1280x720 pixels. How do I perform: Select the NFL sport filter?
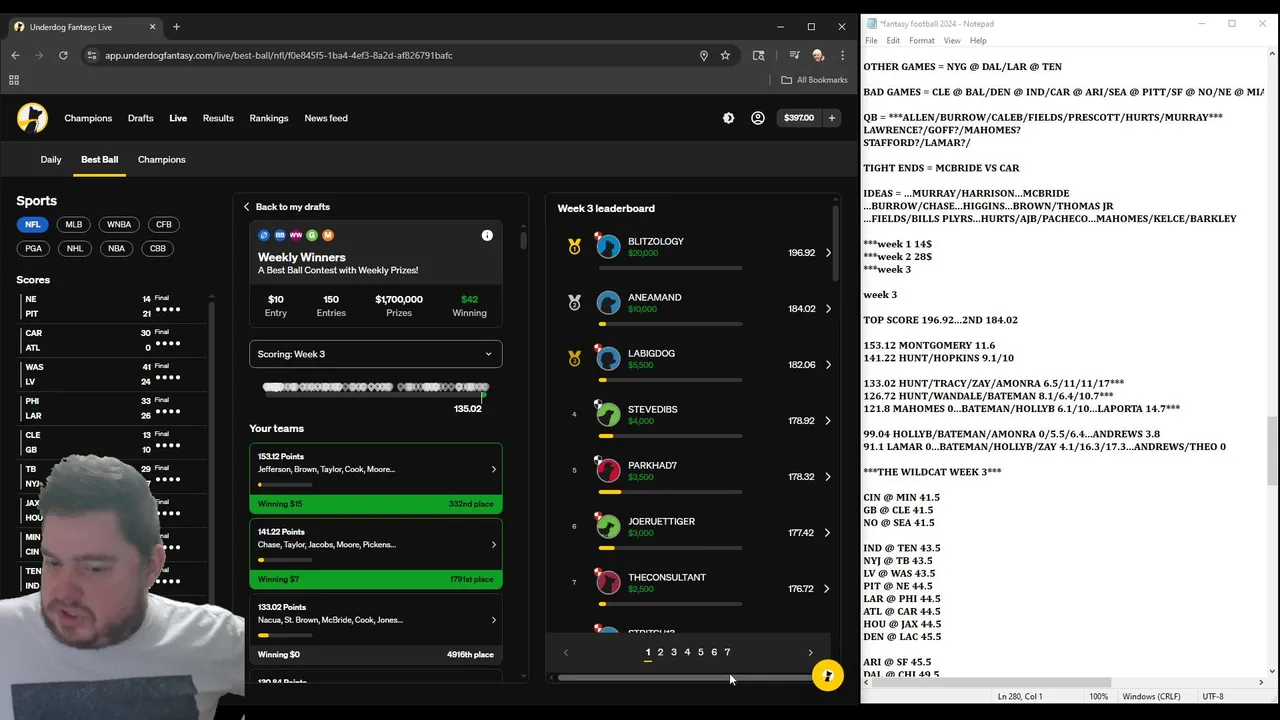coord(33,225)
